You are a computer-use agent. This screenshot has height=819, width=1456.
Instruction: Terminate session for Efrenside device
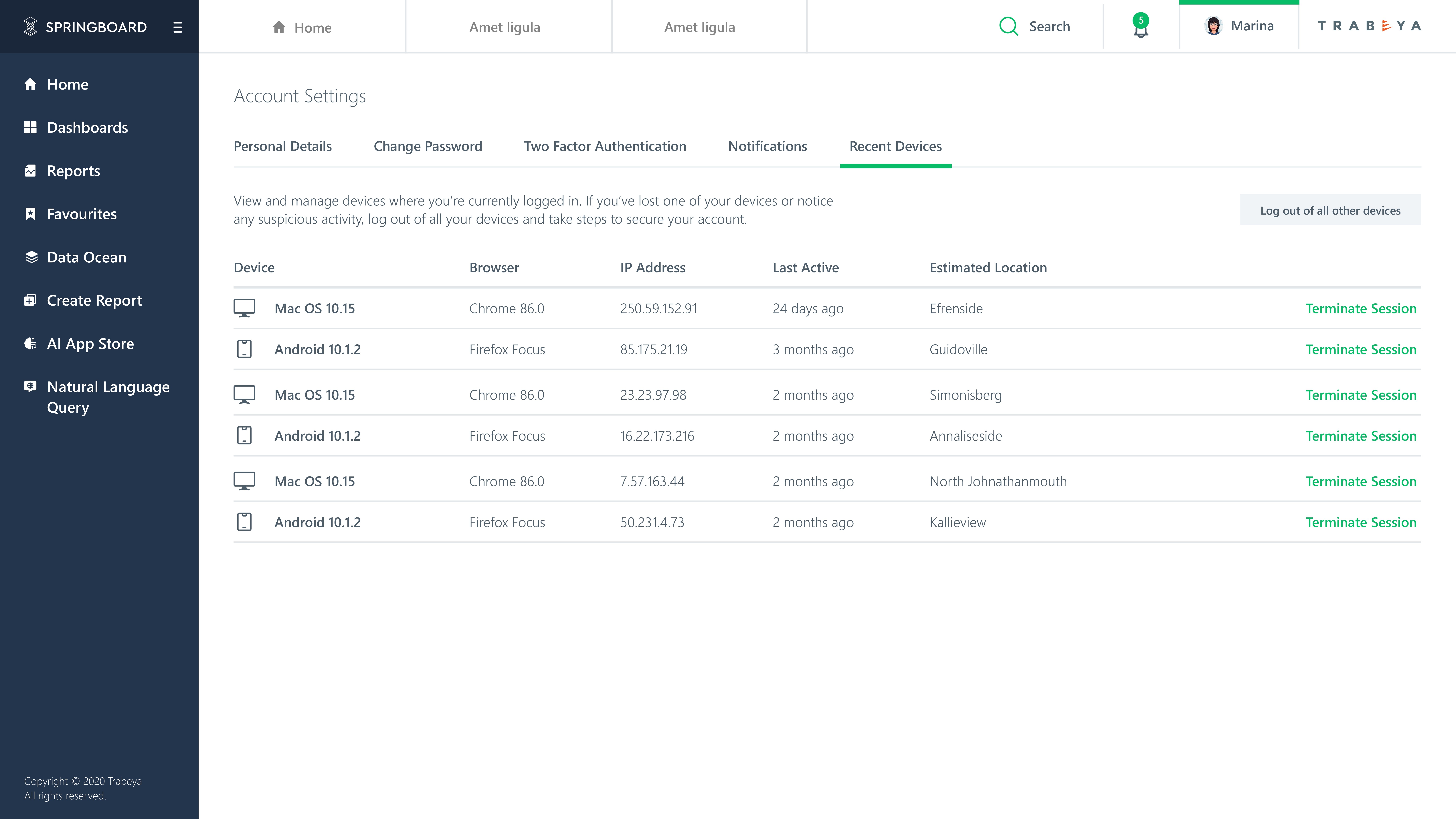coord(1361,309)
